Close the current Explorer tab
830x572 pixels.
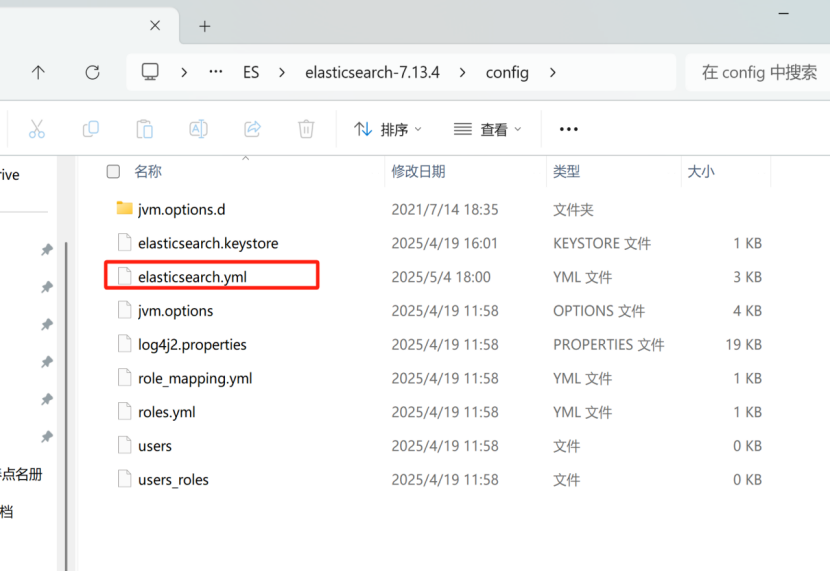coord(155,25)
